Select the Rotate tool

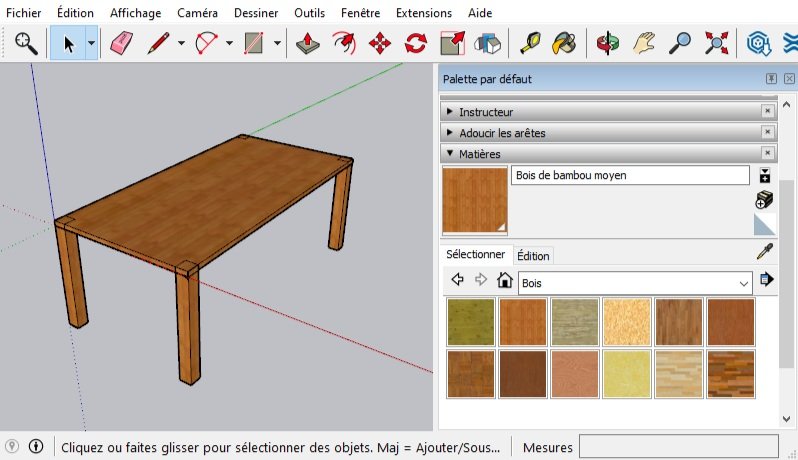[x=416, y=43]
